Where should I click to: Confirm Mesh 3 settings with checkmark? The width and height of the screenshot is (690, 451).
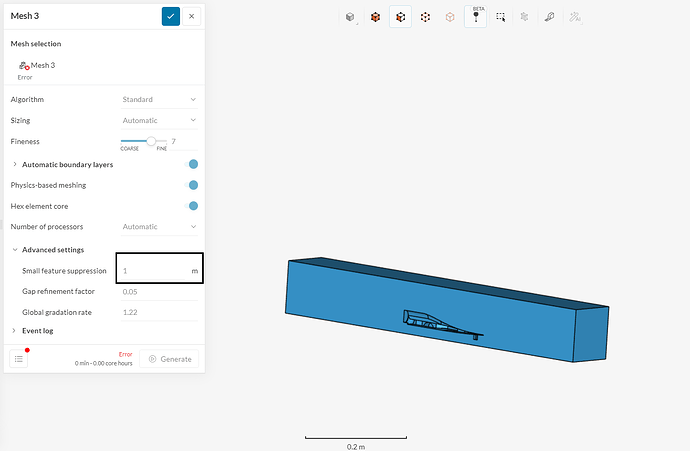click(171, 16)
